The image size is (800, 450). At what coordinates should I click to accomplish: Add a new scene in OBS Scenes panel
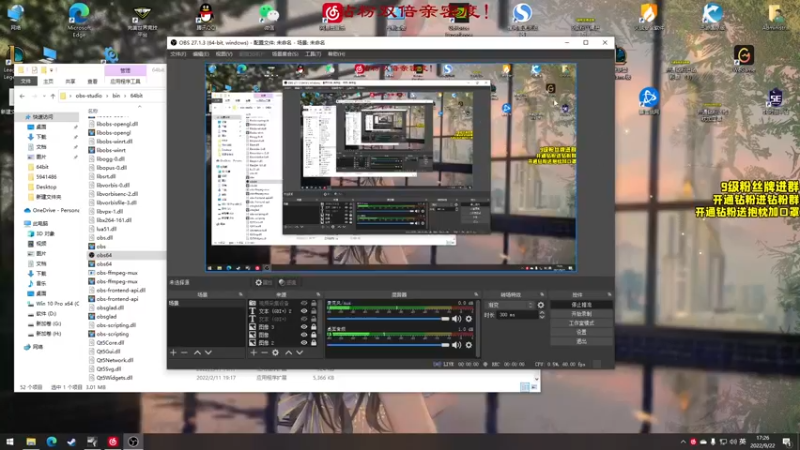pyautogui.click(x=173, y=353)
